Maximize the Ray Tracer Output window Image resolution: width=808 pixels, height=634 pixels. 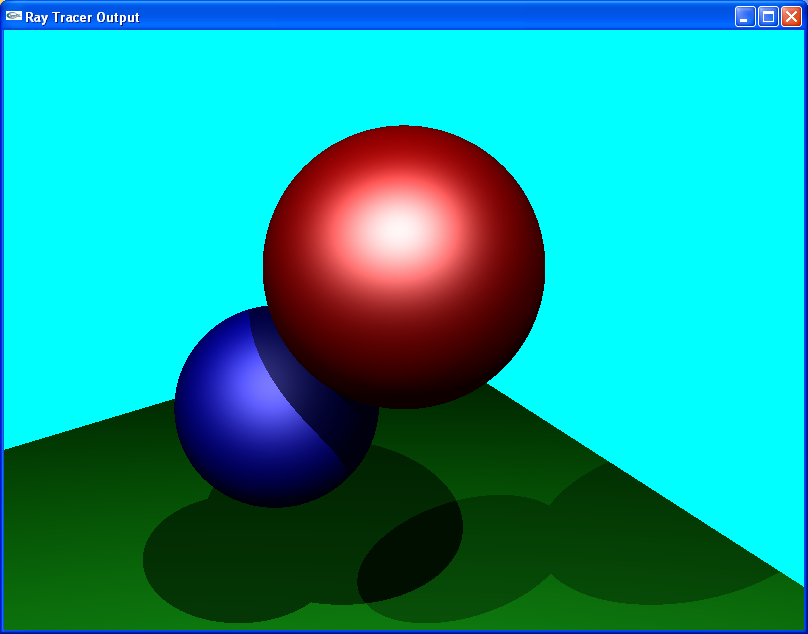768,16
